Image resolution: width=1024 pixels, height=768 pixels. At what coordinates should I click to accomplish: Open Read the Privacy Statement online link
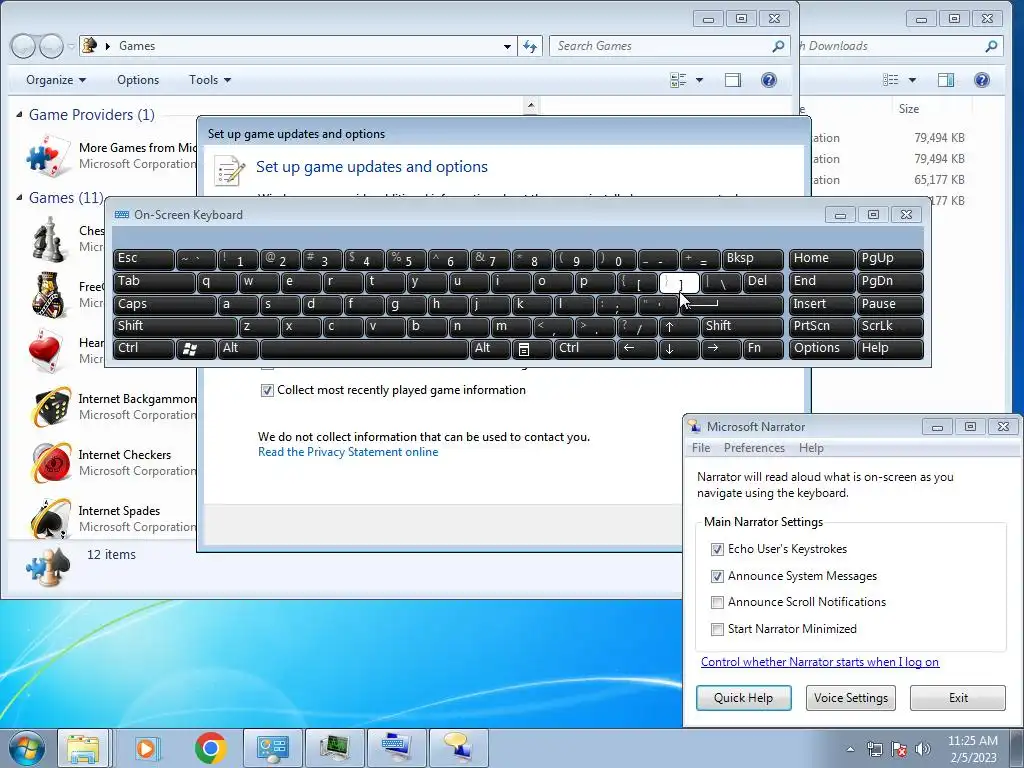348,452
